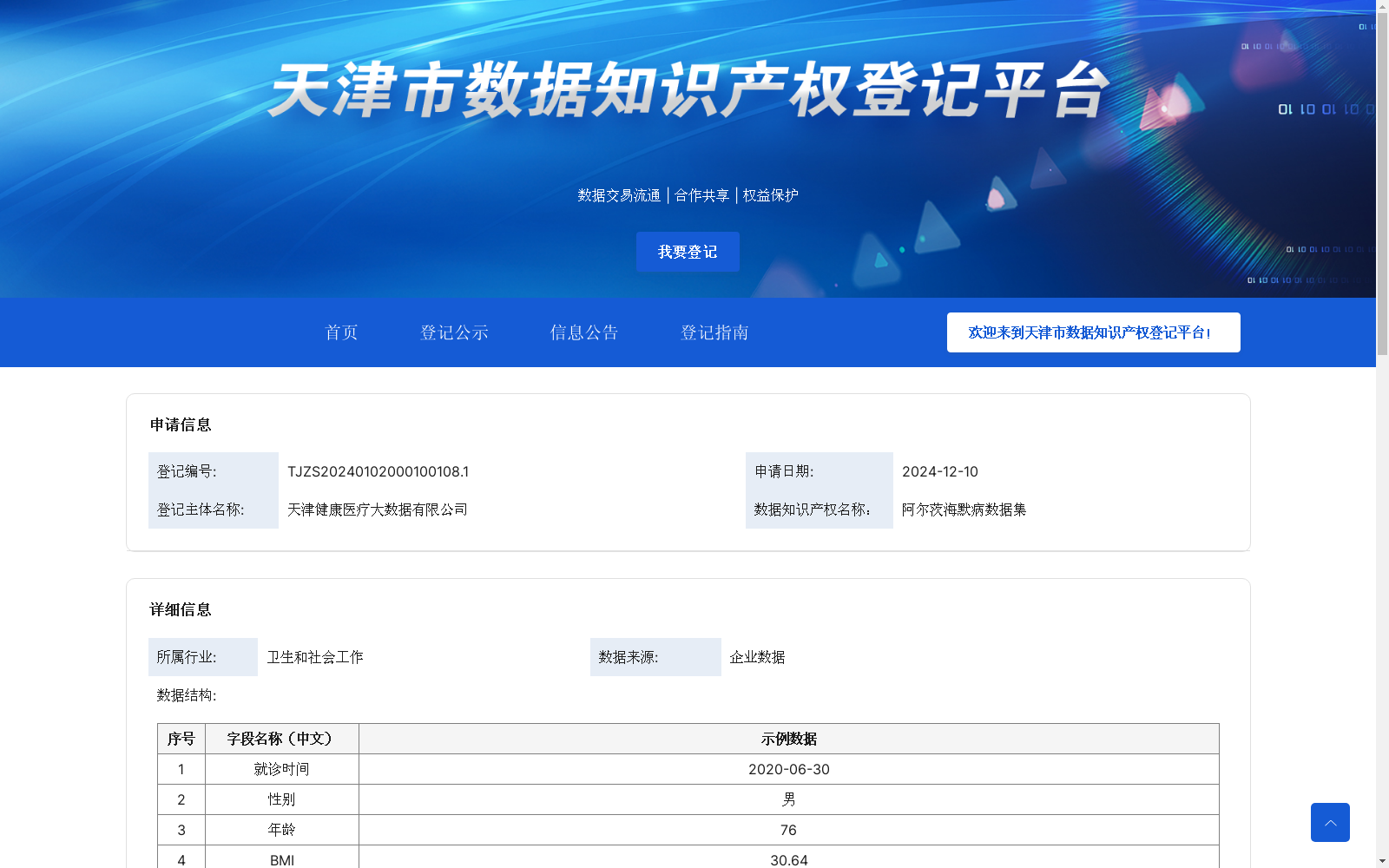This screenshot has width=1389, height=868.
Task: Click the 登记编号 label
Action: tap(187, 471)
